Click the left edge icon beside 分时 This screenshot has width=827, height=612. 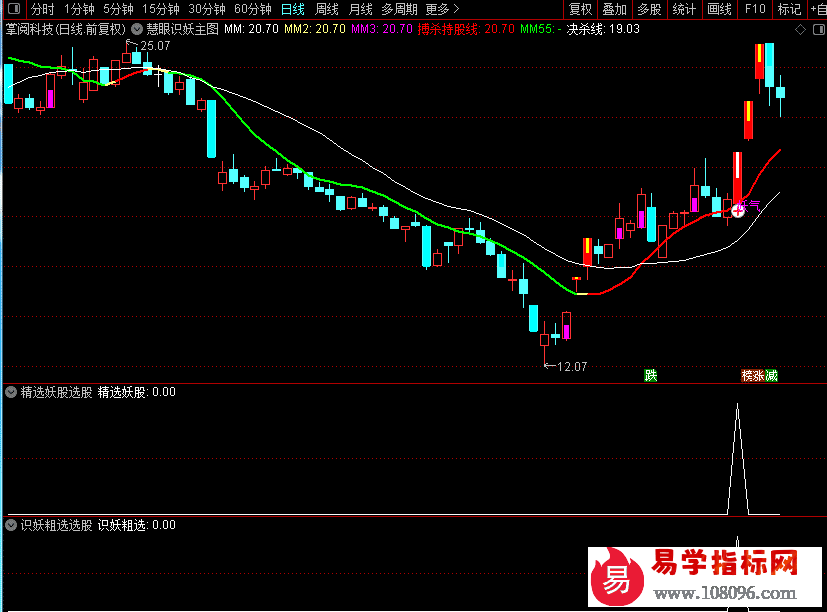tap(12, 9)
